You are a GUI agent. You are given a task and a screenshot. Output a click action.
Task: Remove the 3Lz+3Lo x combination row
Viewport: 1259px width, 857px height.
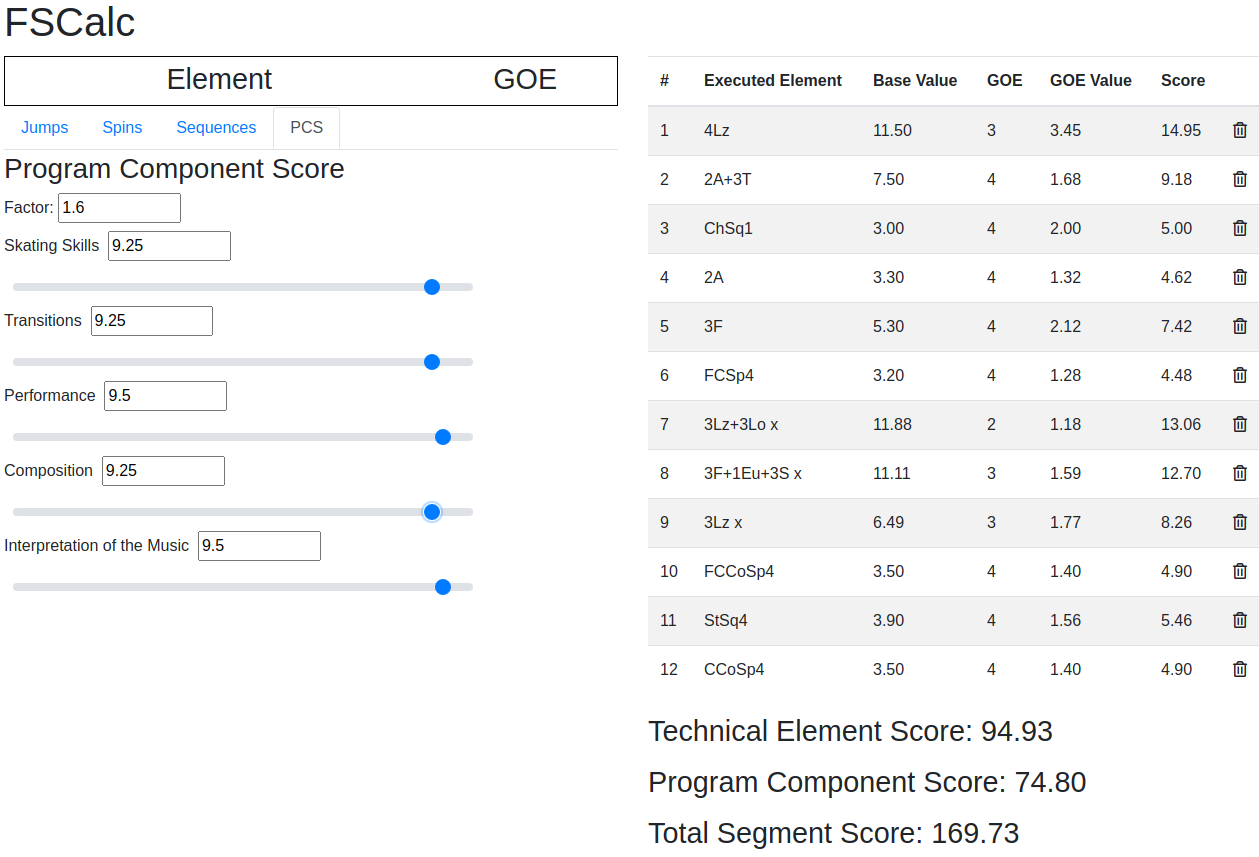click(1240, 424)
